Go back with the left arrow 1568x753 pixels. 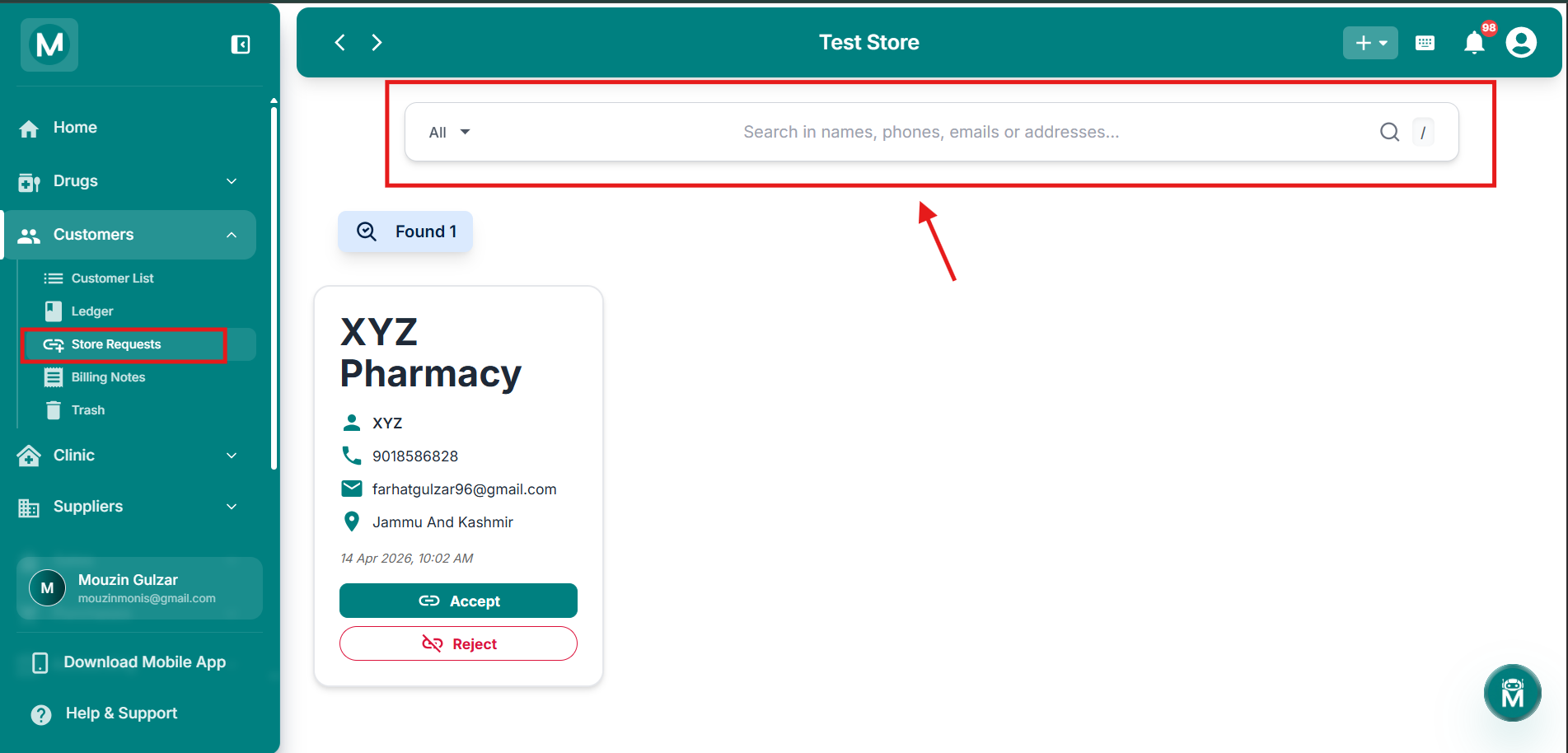click(340, 42)
